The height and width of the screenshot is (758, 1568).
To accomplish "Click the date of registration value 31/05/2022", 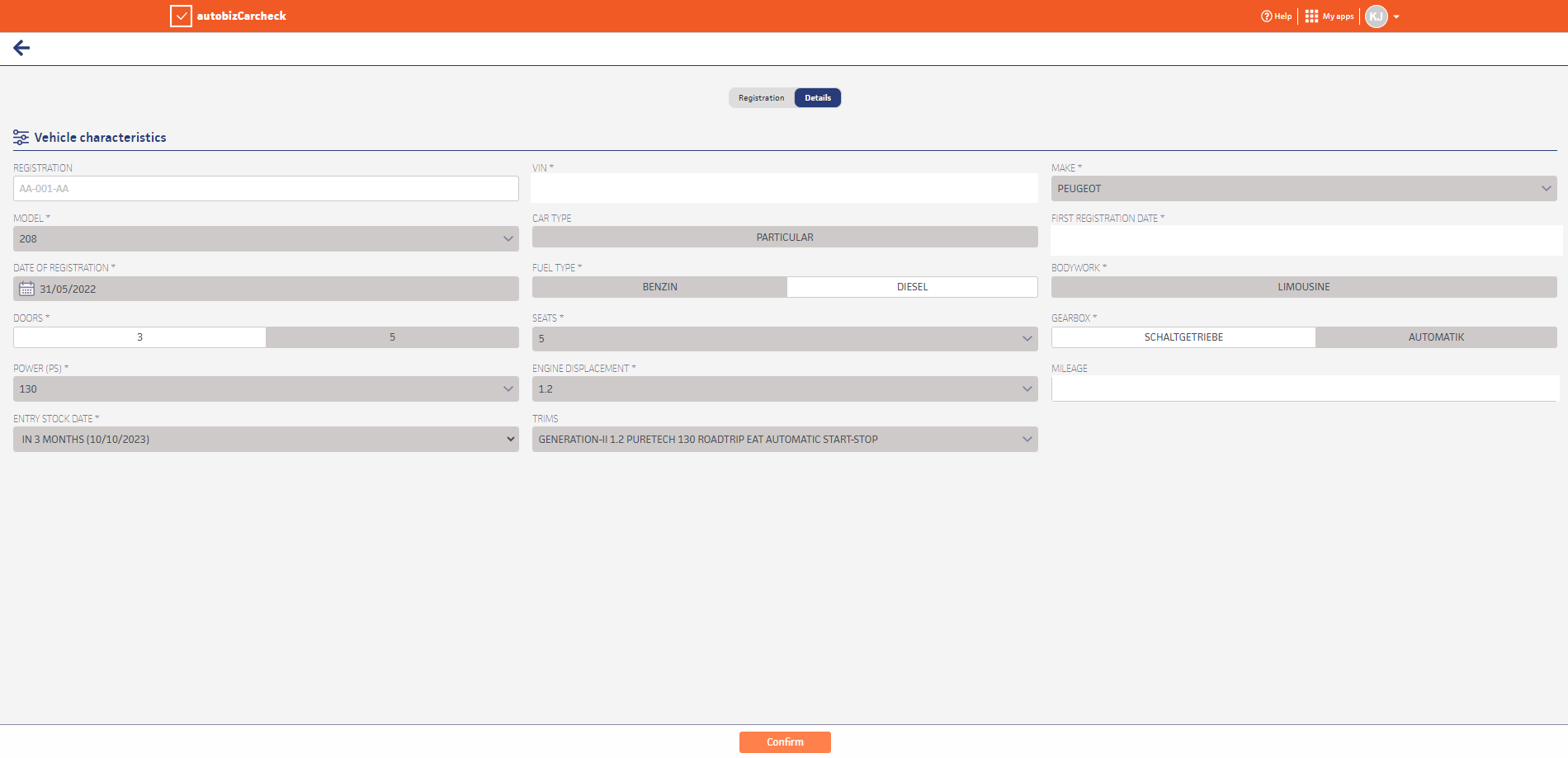I will pos(68,290).
